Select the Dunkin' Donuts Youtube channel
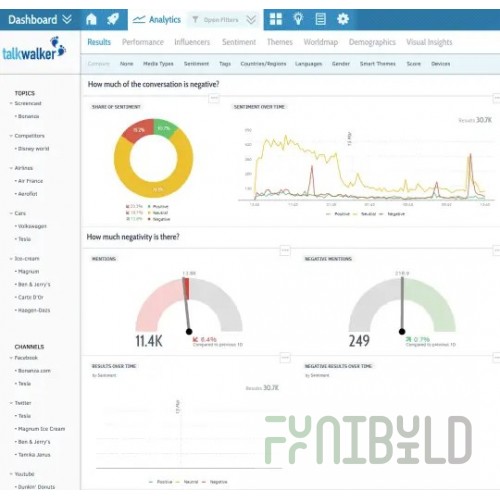This screenshot has width=500, height=500. coord(36,487)
